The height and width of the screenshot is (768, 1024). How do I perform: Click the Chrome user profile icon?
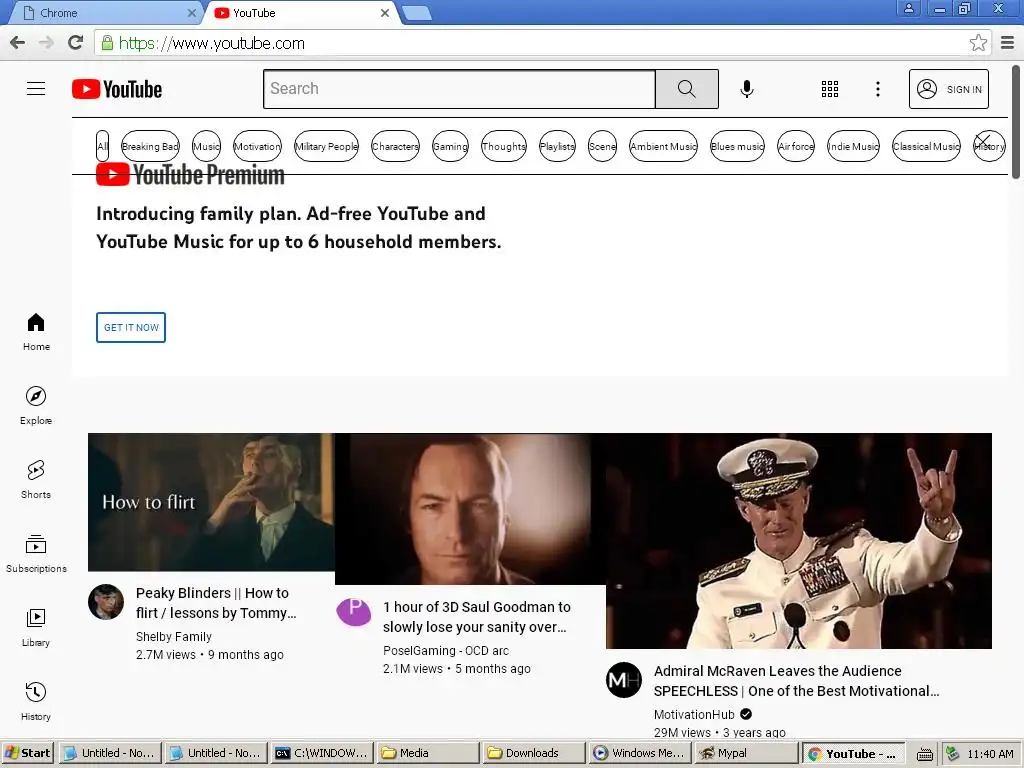pos(908,9)
